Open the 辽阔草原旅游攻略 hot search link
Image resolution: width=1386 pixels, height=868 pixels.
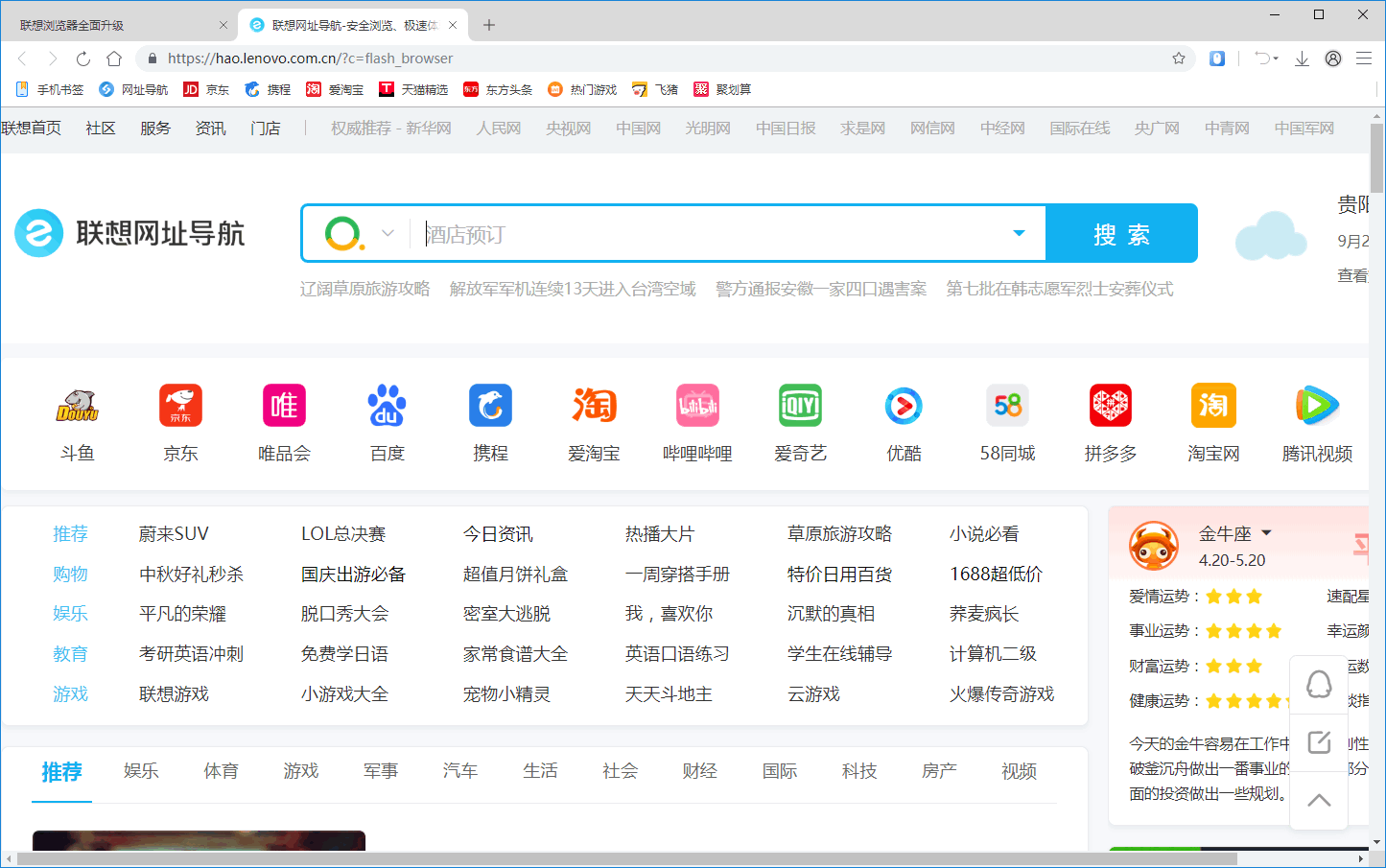click(364, 290)
